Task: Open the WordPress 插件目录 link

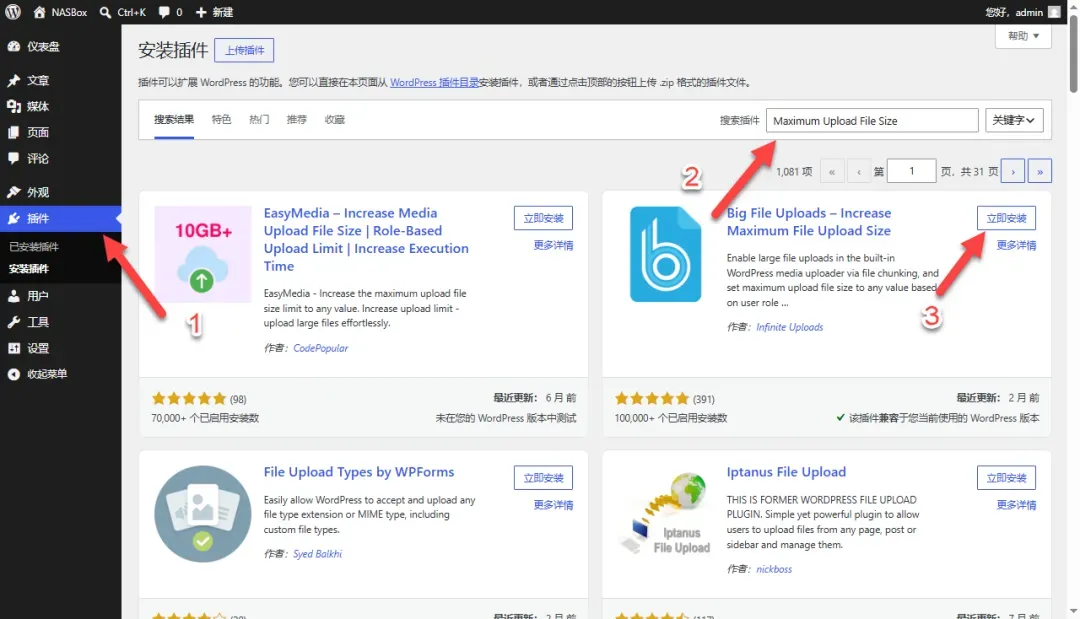Action: [434, 82]
